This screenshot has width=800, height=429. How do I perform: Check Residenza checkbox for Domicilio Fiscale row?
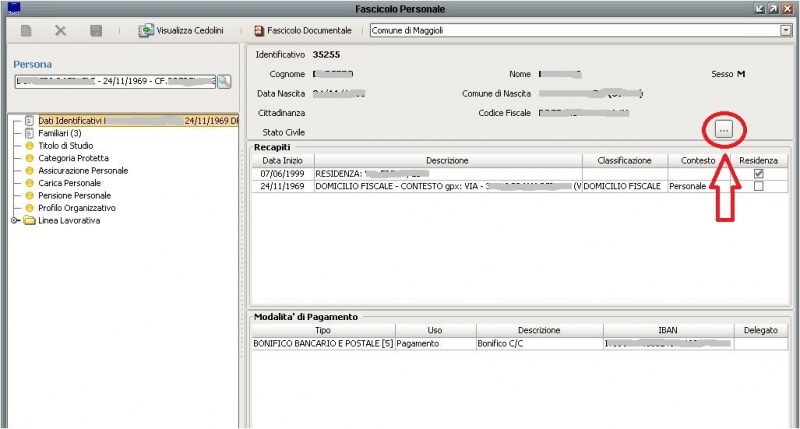click(758, 186)
